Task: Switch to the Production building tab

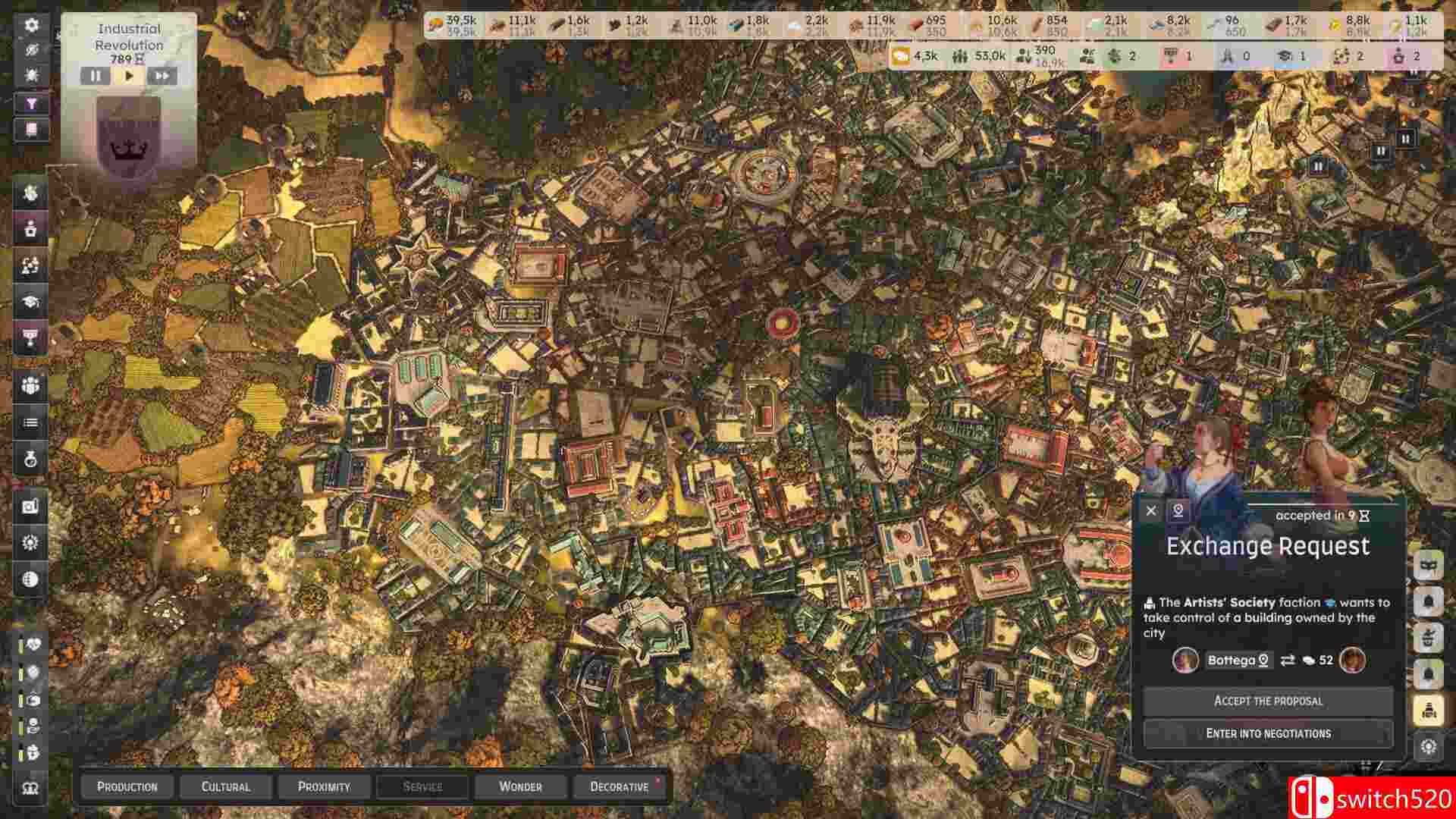Action: 127,786
